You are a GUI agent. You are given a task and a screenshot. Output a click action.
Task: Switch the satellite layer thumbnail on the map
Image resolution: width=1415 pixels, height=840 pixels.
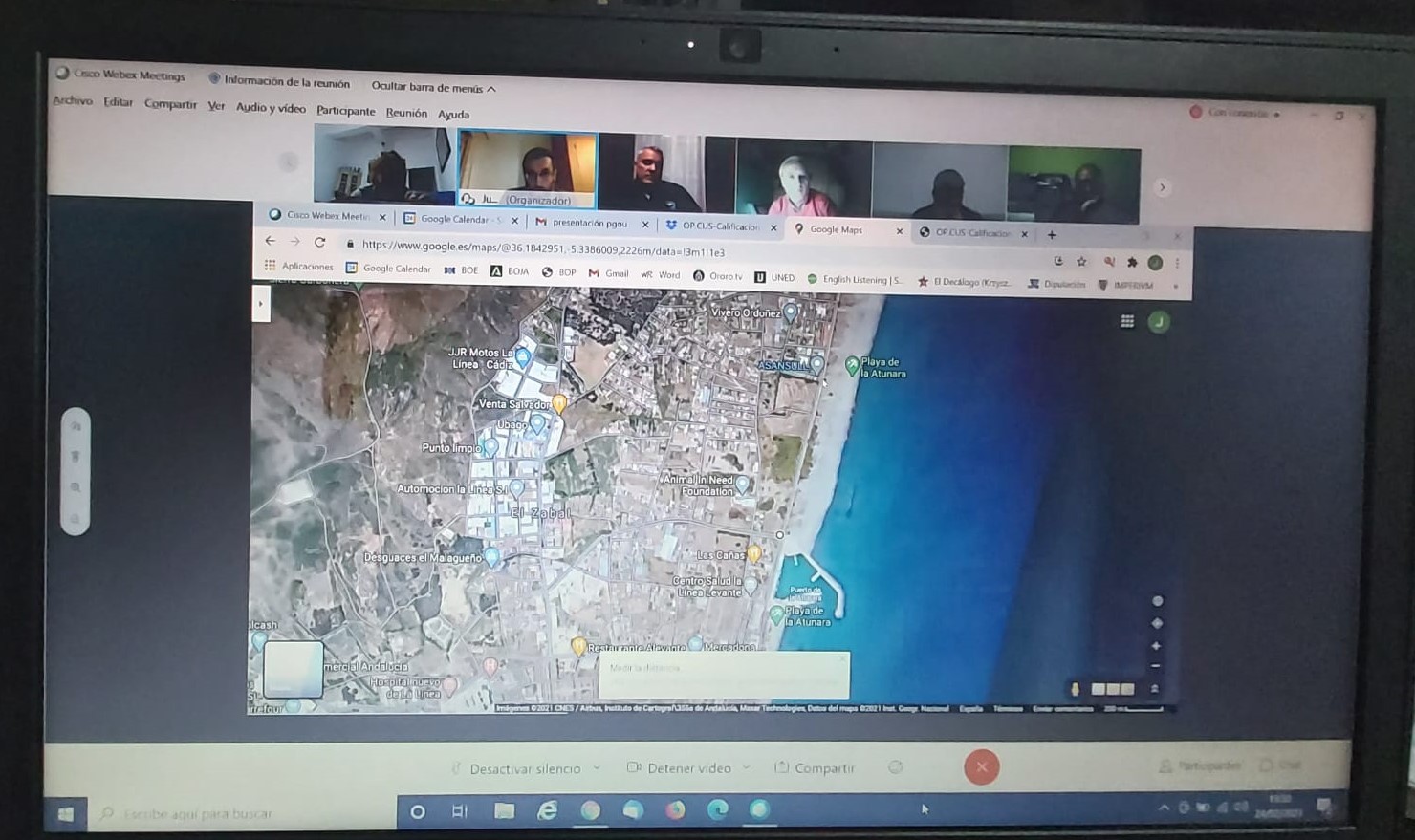pyautogui.click(x=293, y=670)
